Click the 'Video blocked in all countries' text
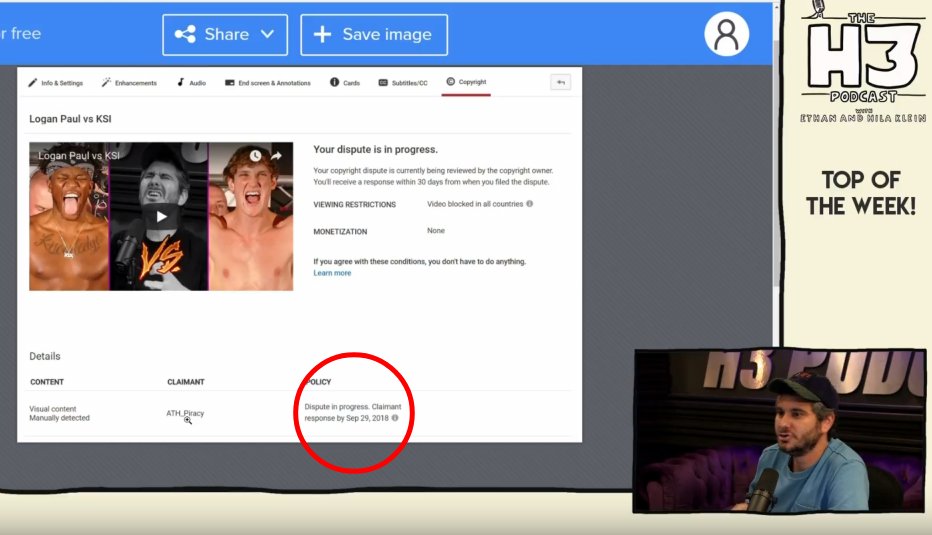 coord(475,204)
